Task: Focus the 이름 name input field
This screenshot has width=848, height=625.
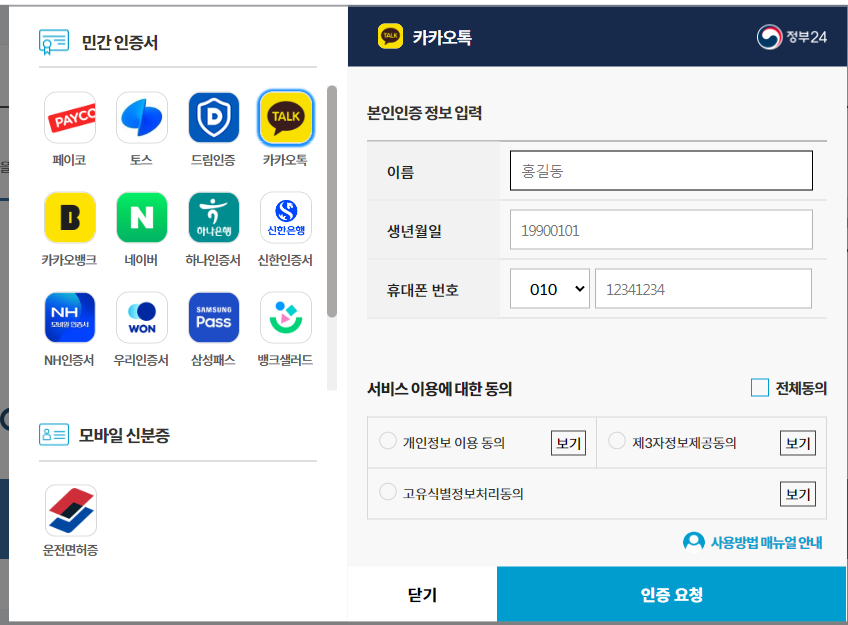Action: pyautogui.click(x=661, y=170)
